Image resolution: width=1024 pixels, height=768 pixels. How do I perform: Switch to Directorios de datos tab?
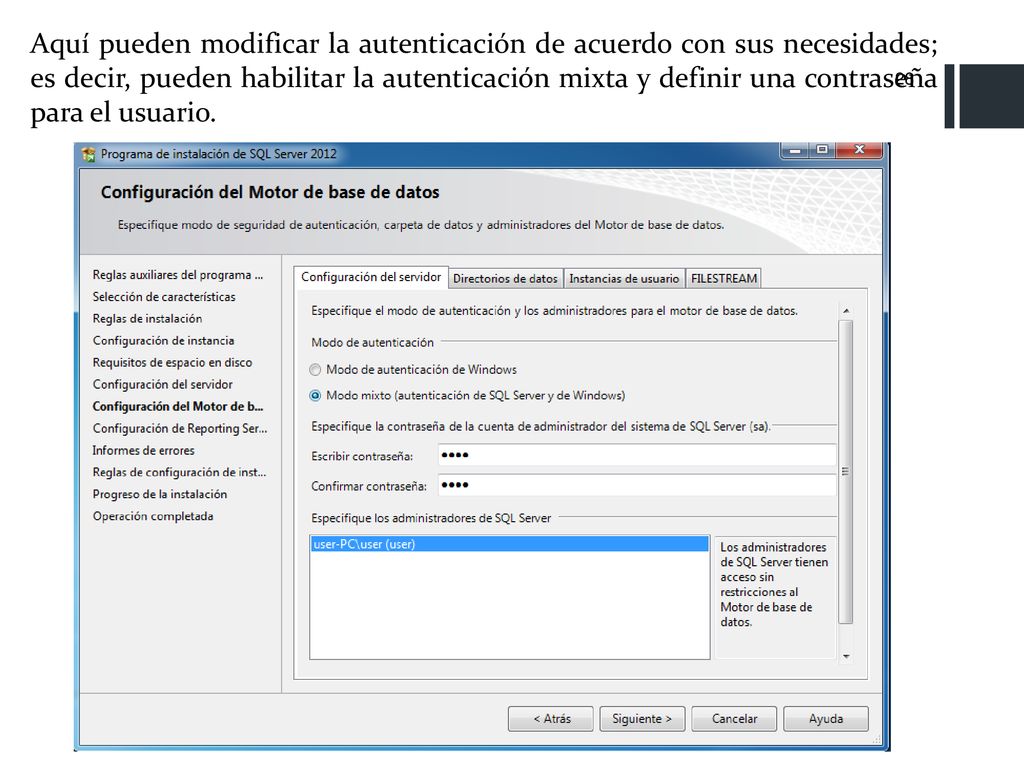coord(505,279)
